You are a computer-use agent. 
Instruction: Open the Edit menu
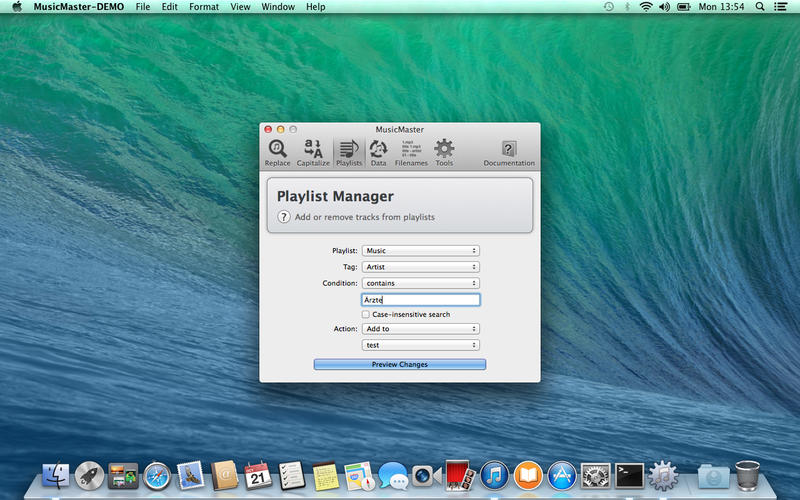point(169,7)
